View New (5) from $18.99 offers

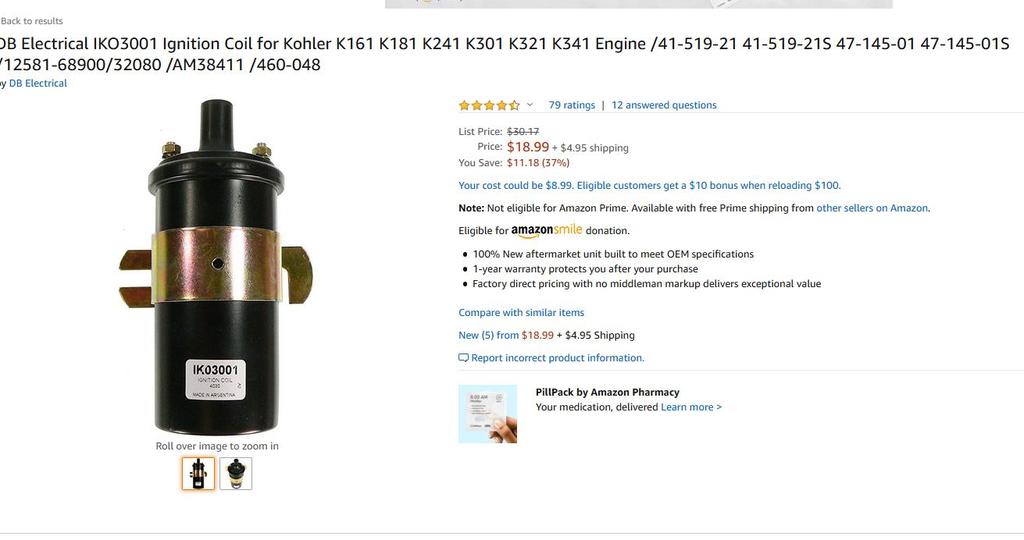pos(506,335)
